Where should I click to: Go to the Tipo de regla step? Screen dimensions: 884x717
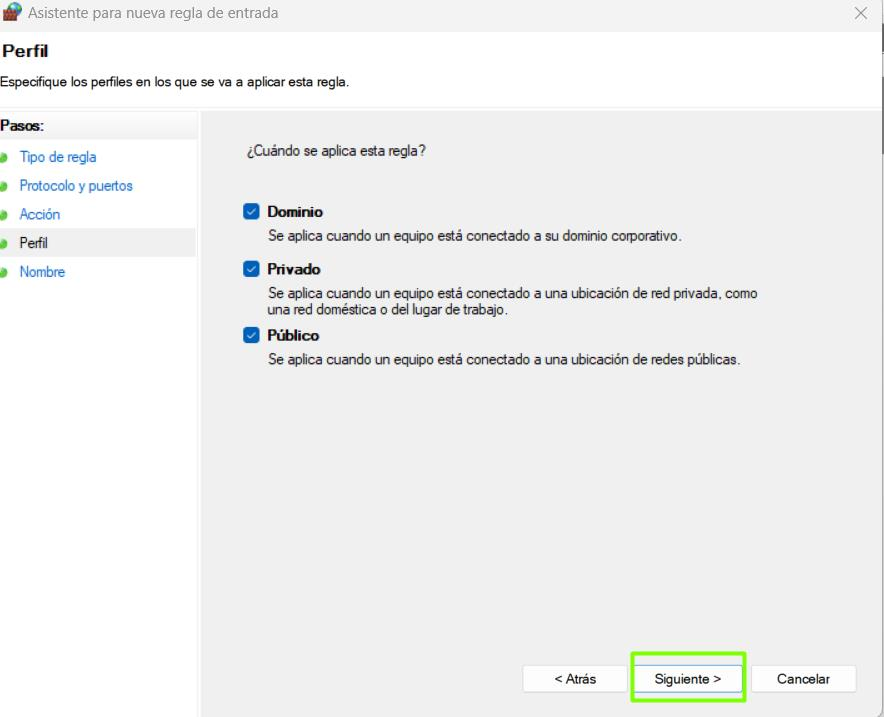click(58, 157)
